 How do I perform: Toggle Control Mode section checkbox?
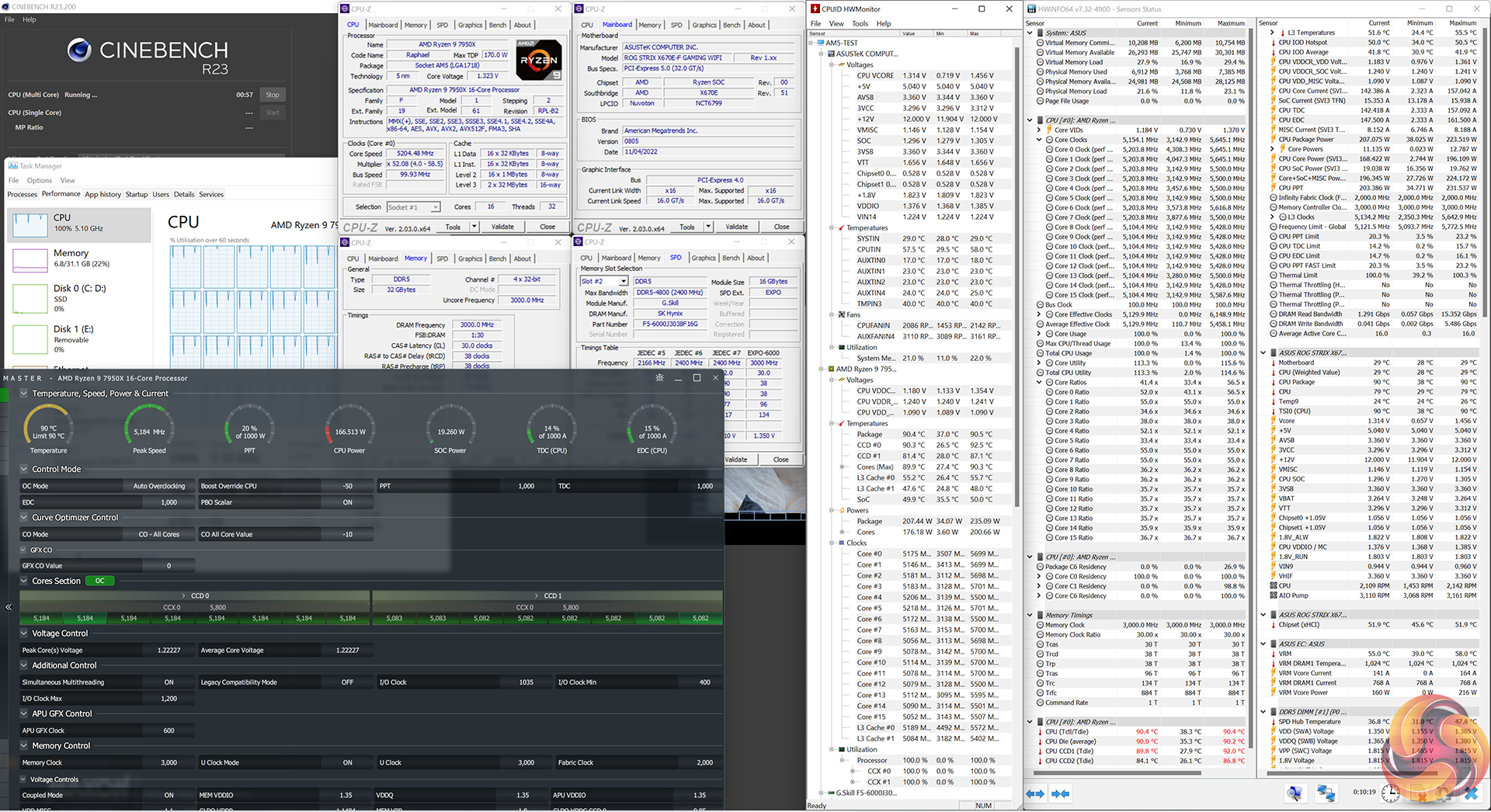point(24,470)
